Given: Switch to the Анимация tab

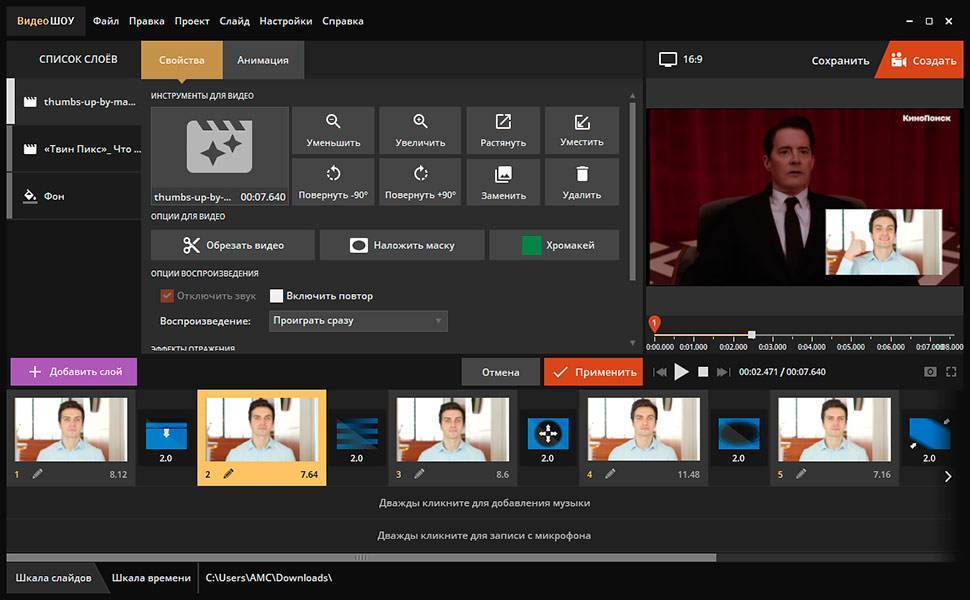Looking at the screenshot, I should [x=263, y=60].
